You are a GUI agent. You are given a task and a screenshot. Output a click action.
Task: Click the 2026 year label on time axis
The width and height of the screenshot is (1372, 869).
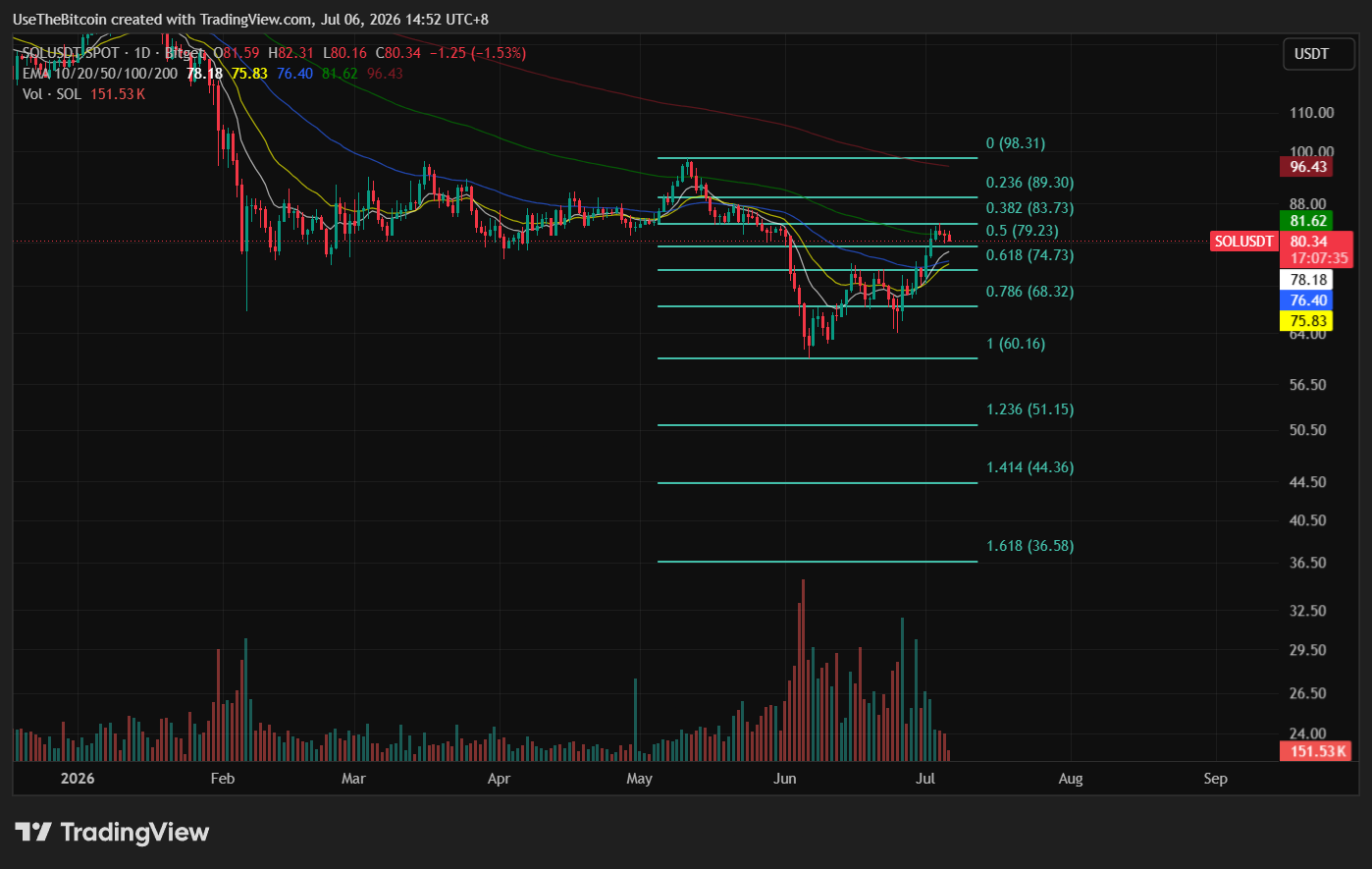tap(78, 779)
